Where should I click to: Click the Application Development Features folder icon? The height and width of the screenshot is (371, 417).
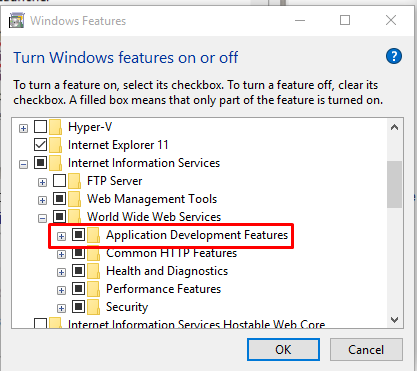94,235
